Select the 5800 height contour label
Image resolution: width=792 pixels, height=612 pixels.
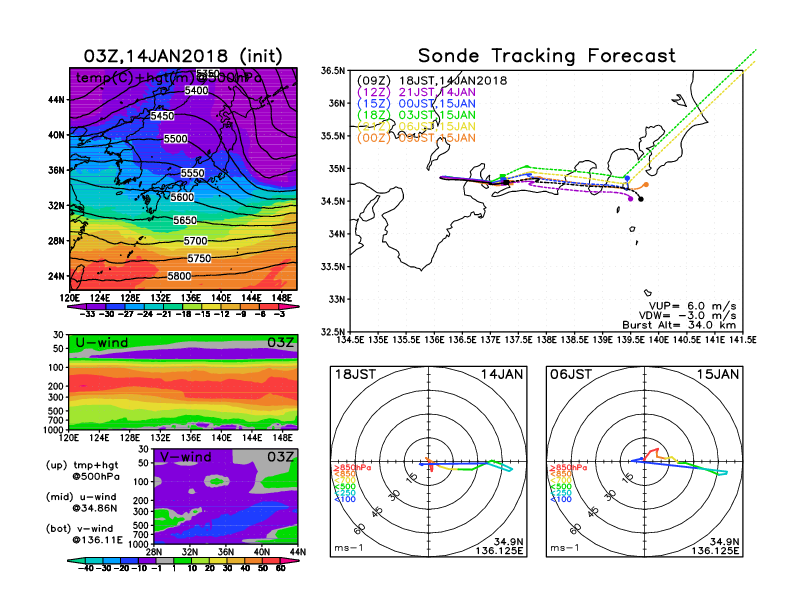pyautogui.click(x=179, y=276)
